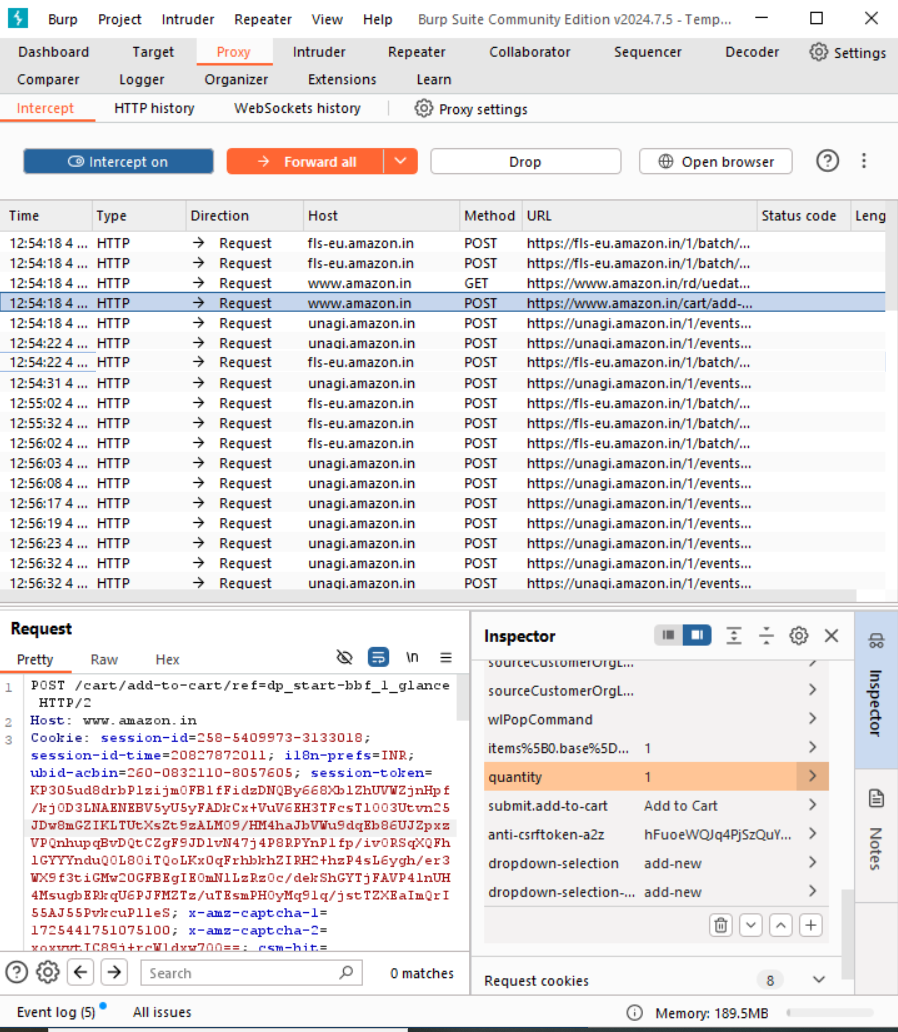Open Forward all dropdown arrow
Image resolution: width=898 pixels, height=1032 pixels.
(x=400, y=161)
